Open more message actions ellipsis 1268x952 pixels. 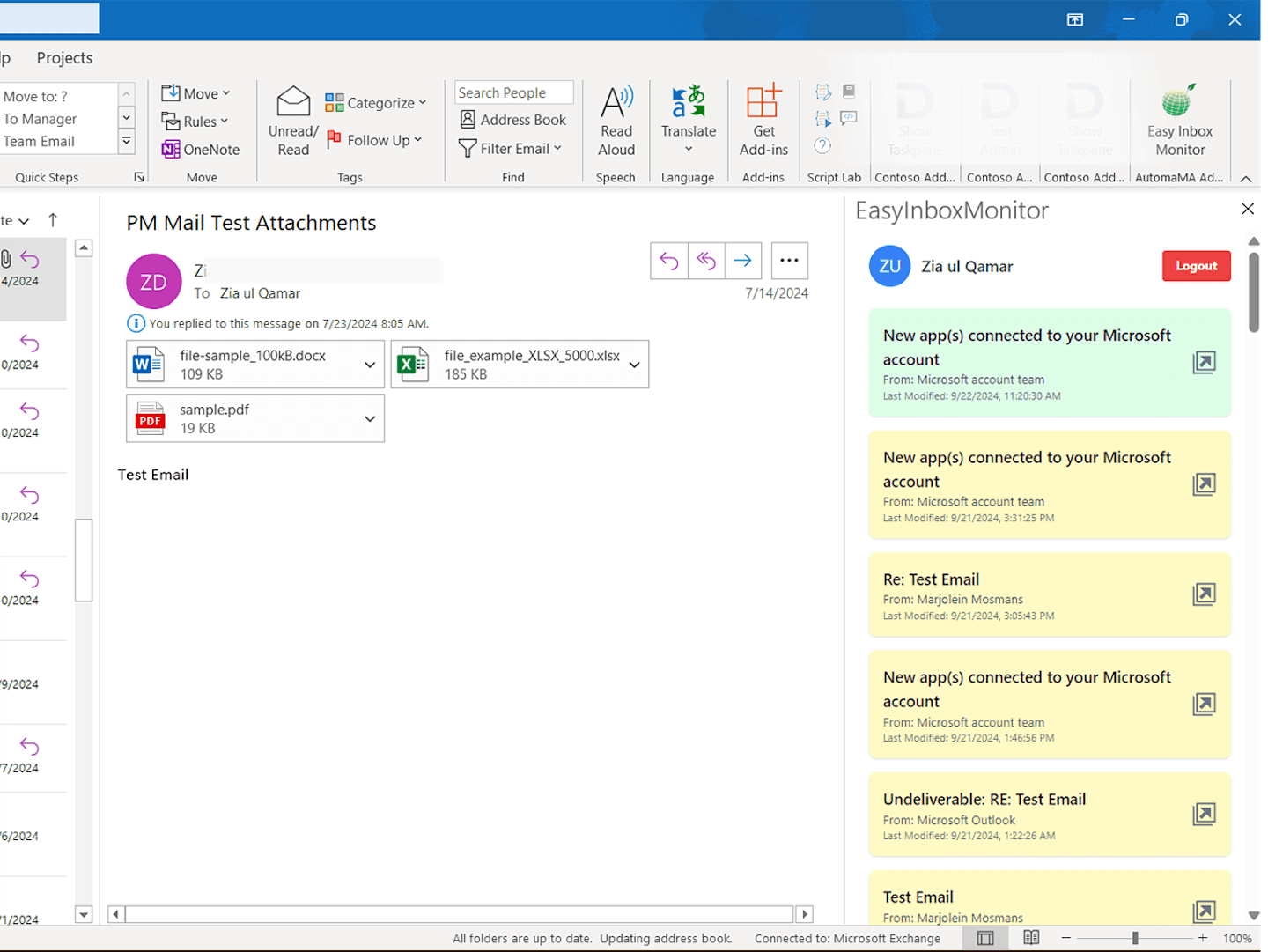[x=789, y=261]
